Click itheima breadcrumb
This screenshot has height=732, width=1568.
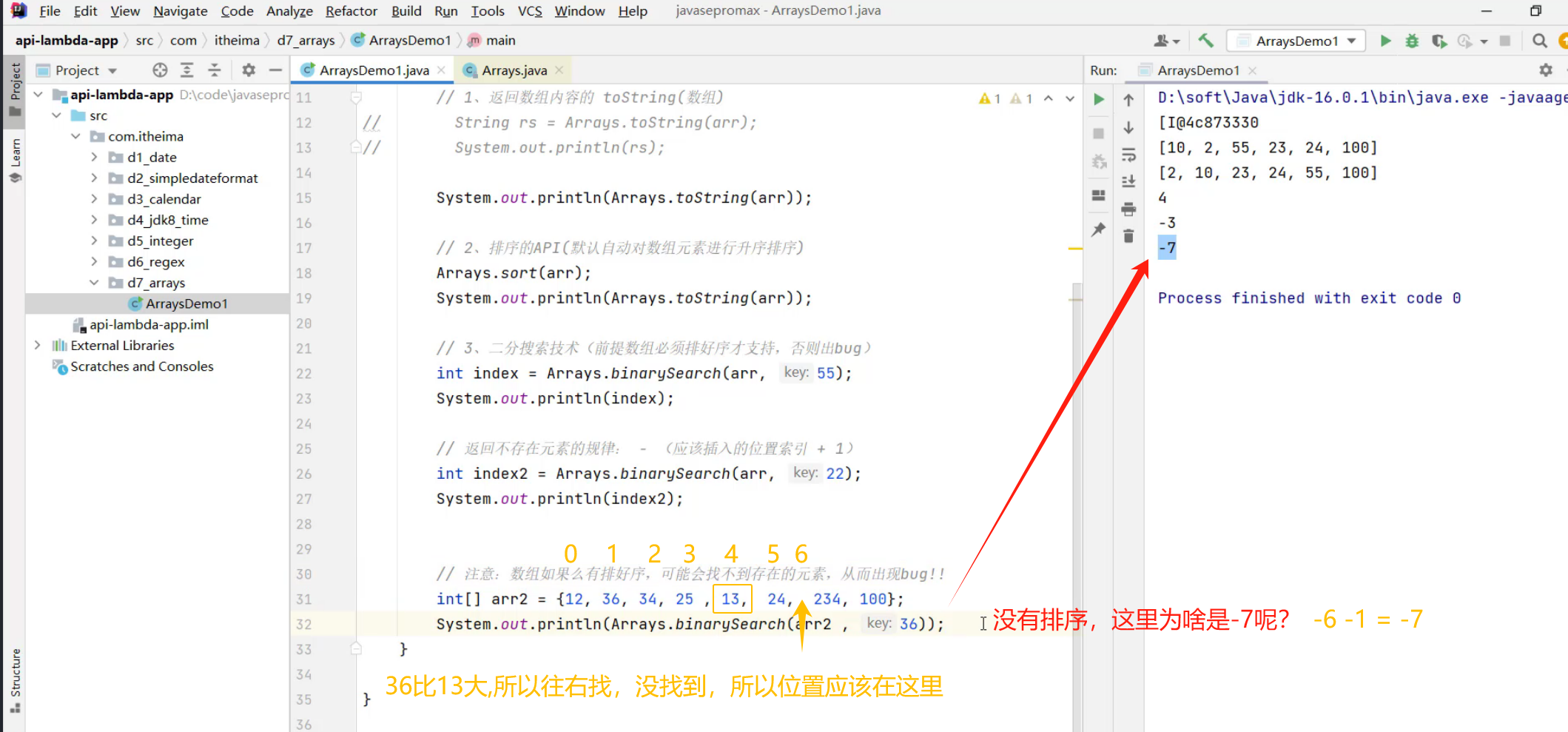(x=237, y=41)
